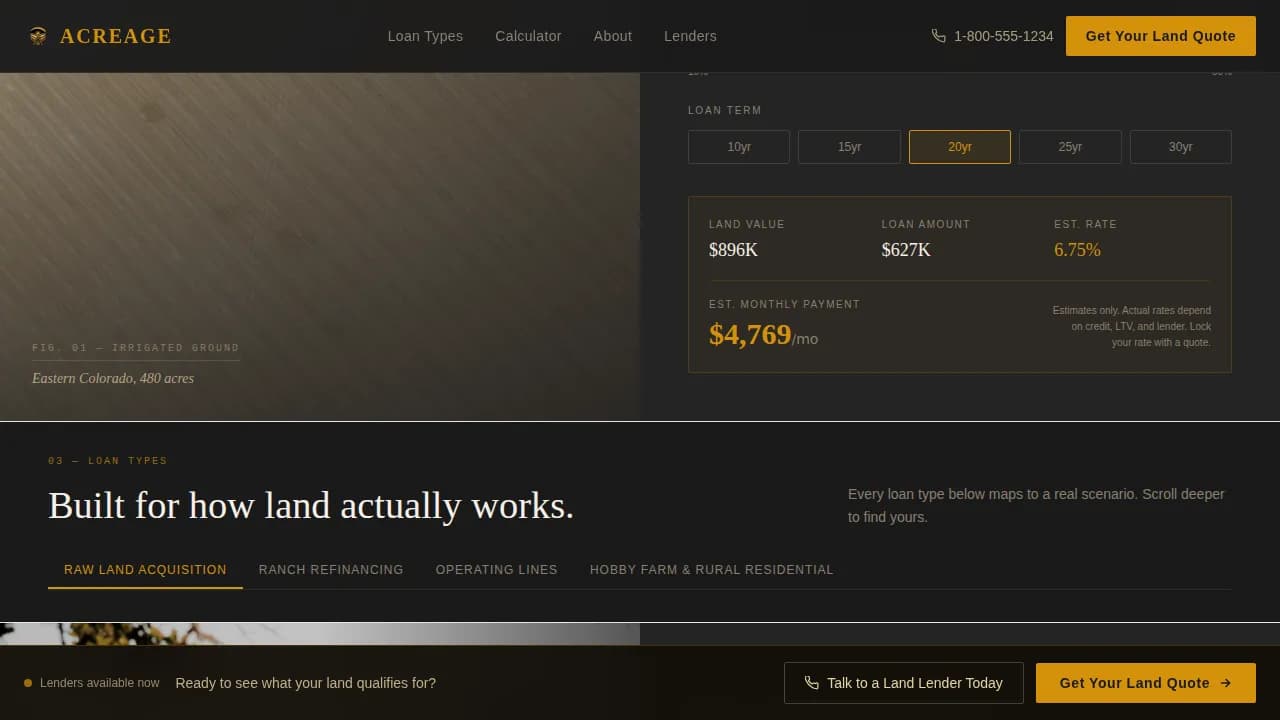The image size is (1280, 720).
Task: Select the 30yr loan term
Action: (1181, 147)
